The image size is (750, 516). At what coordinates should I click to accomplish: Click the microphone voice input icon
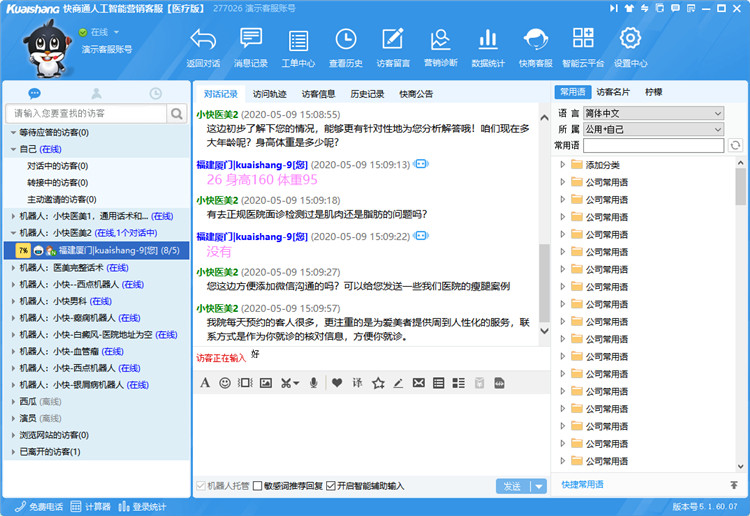point(313,382)
